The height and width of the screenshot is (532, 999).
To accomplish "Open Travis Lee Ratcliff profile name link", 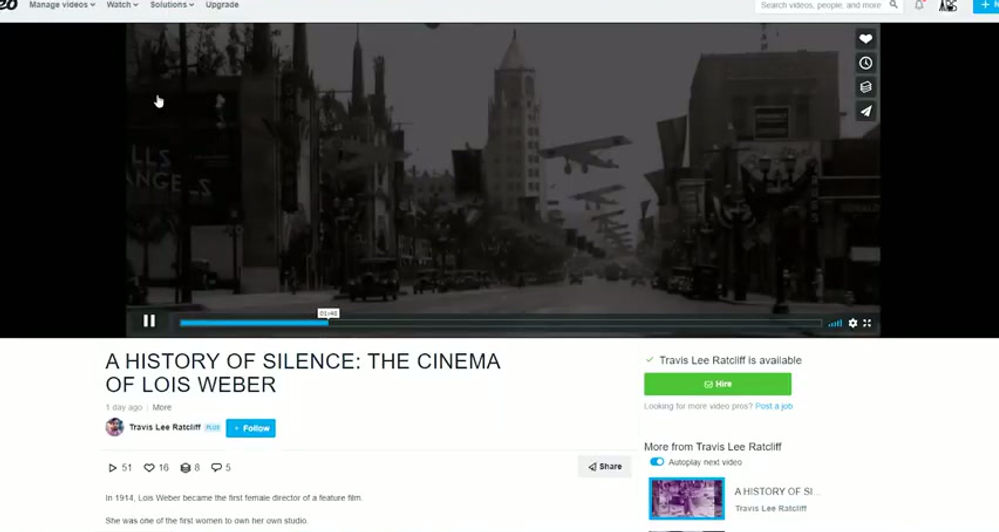I will click(x=164, y=428).
